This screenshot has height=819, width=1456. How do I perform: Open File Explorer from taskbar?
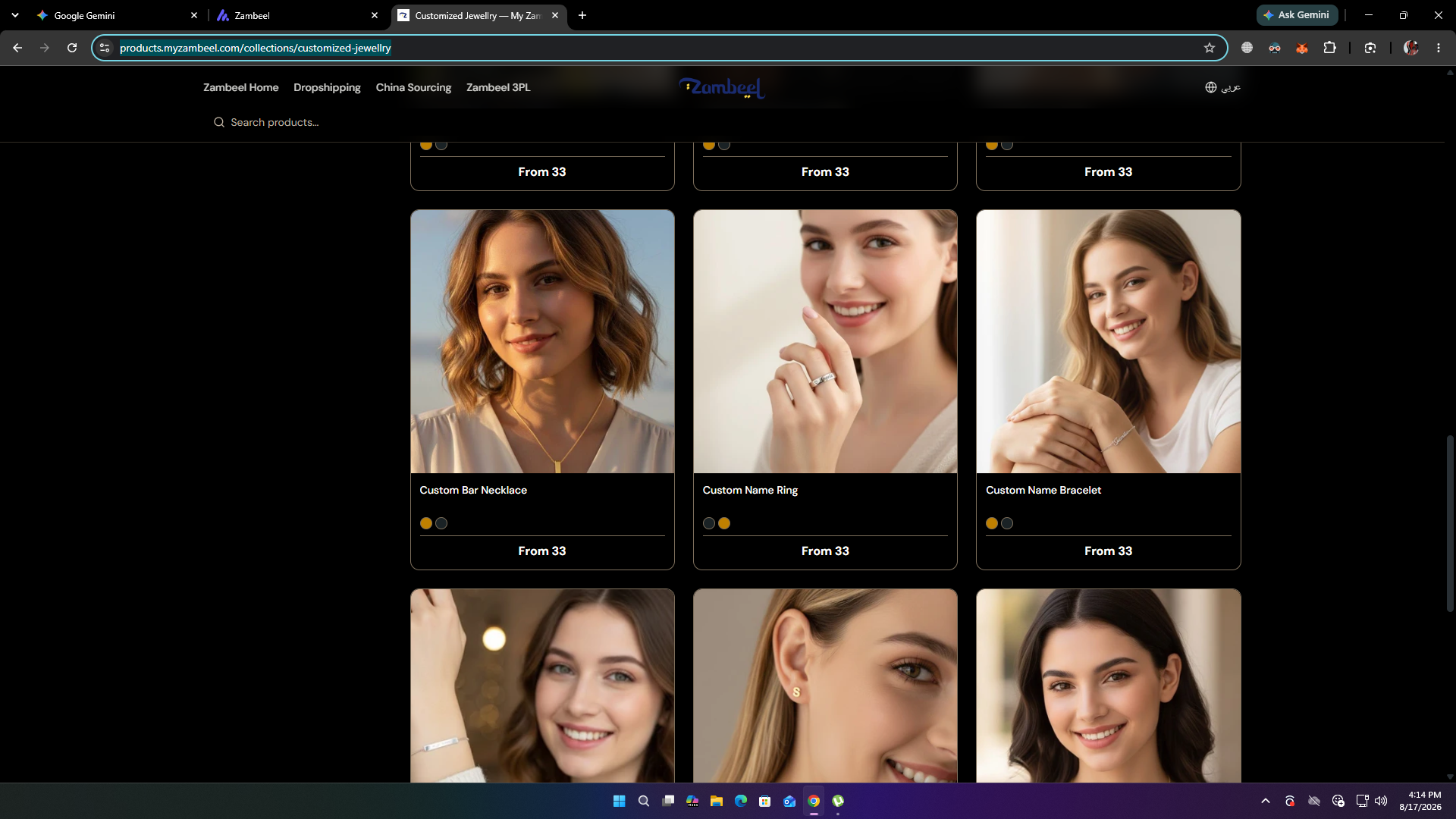pyautogui.click(x=717, y=801)
